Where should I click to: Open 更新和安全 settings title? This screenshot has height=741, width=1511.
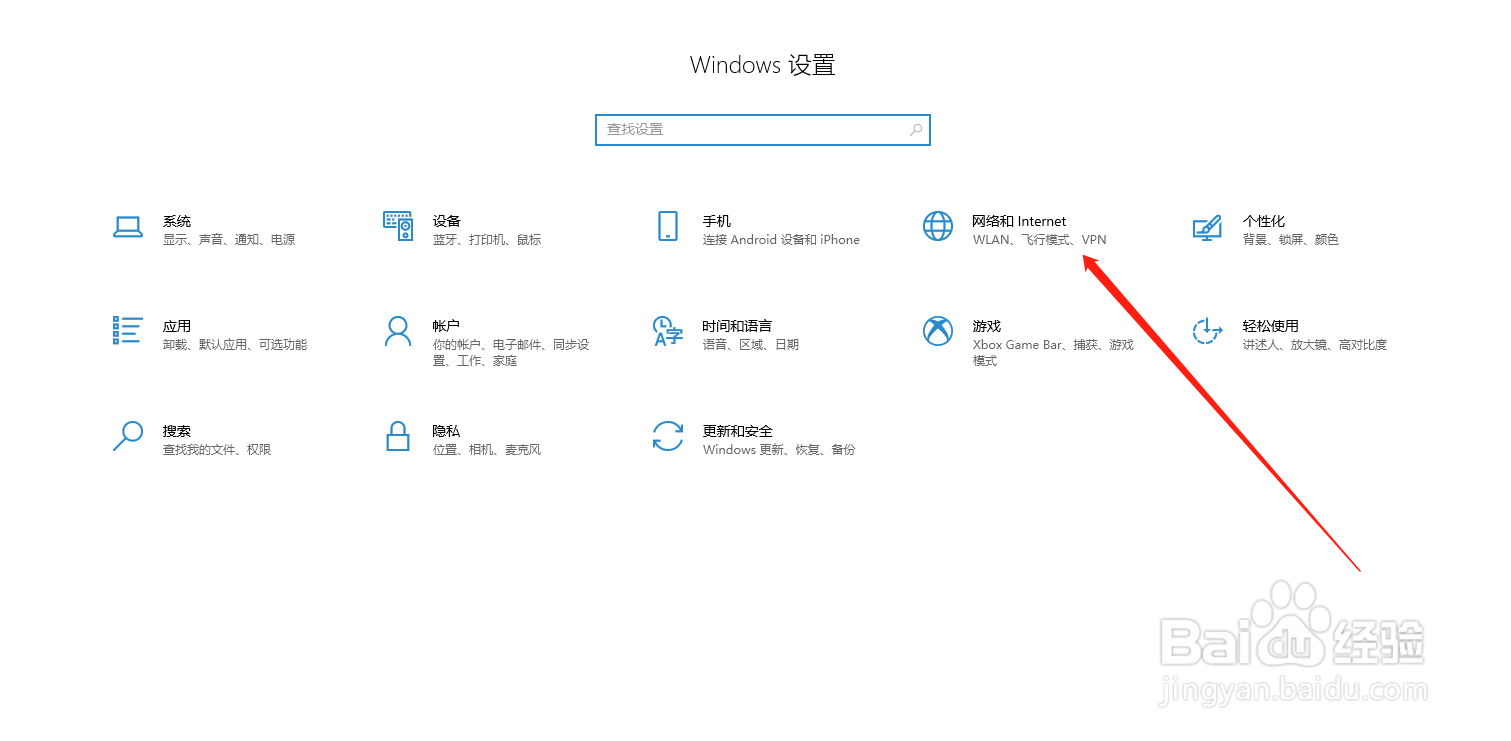coord(738,431)
